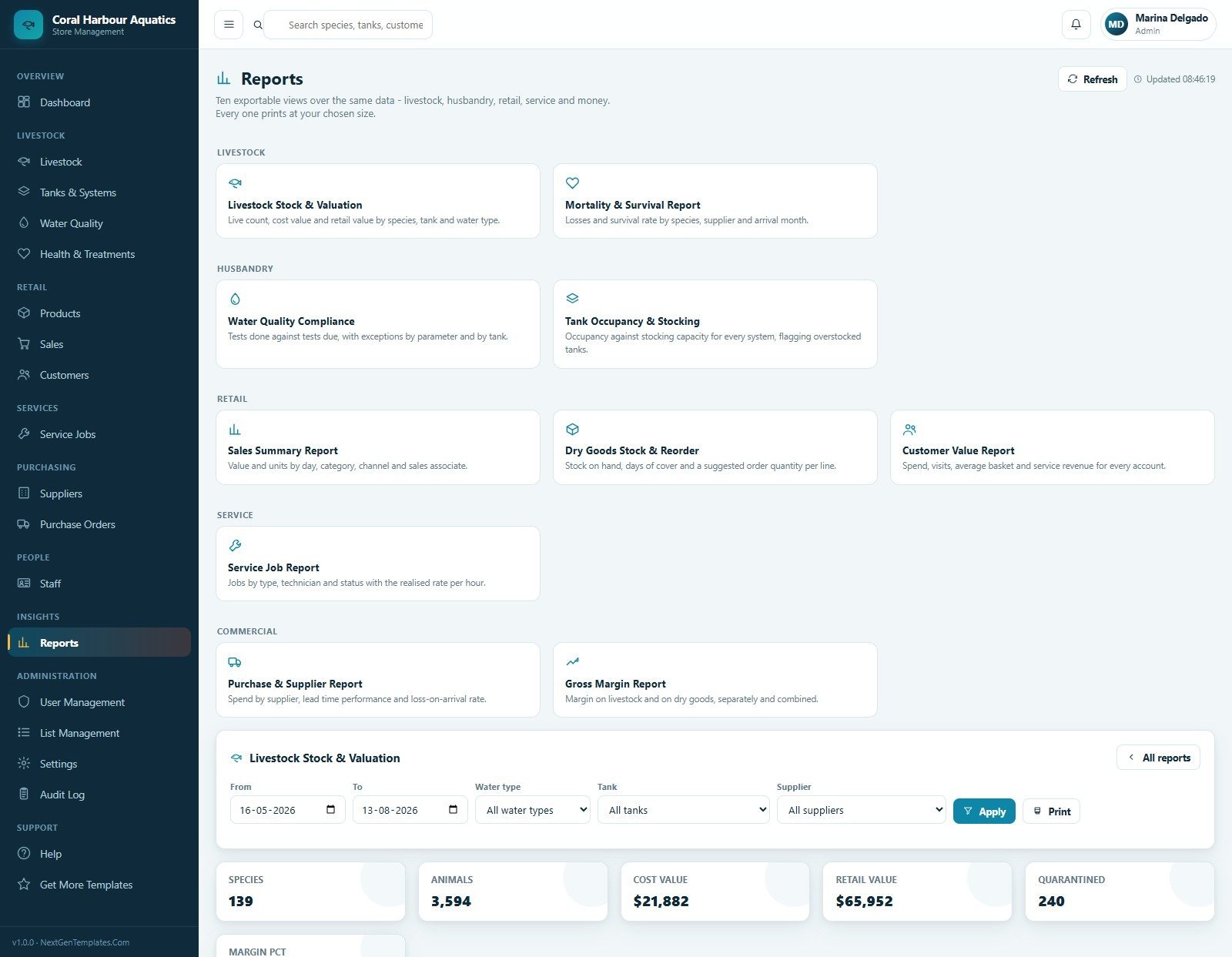Click the Get More Templates star icon
1232x957 pixels.
[x=24, y=884]
